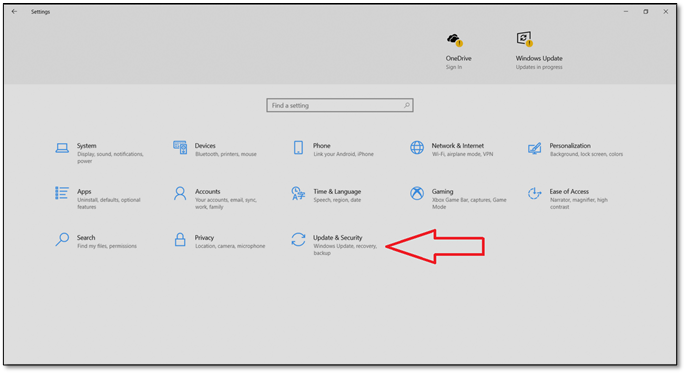
Task: Click 'Bluetooth, printers, mouse' description
Action: 226,154
